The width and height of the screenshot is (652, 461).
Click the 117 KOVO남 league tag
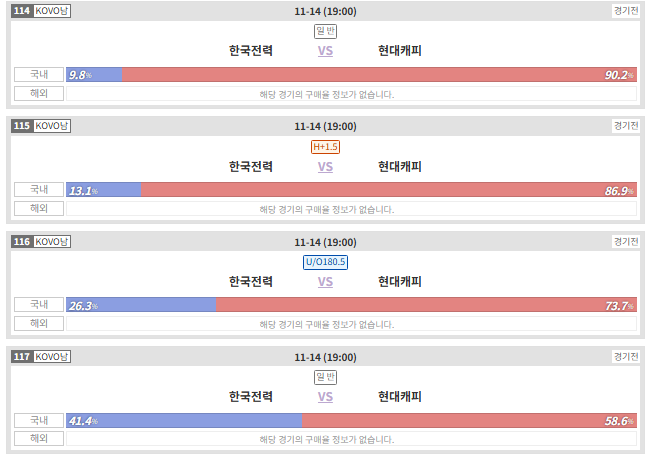tap(41, 357)
